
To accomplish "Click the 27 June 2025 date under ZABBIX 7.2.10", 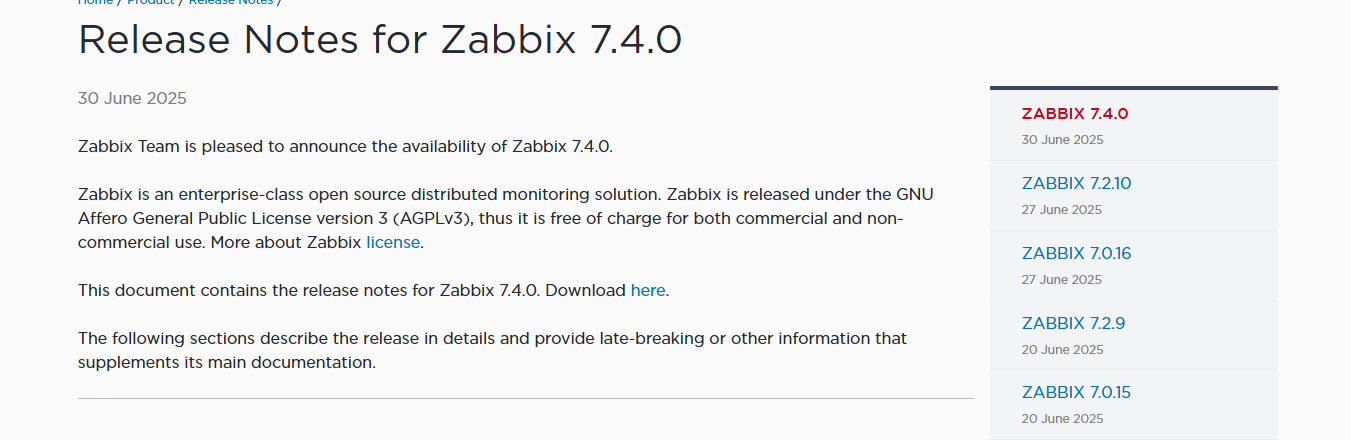I will coord(1062,210).
